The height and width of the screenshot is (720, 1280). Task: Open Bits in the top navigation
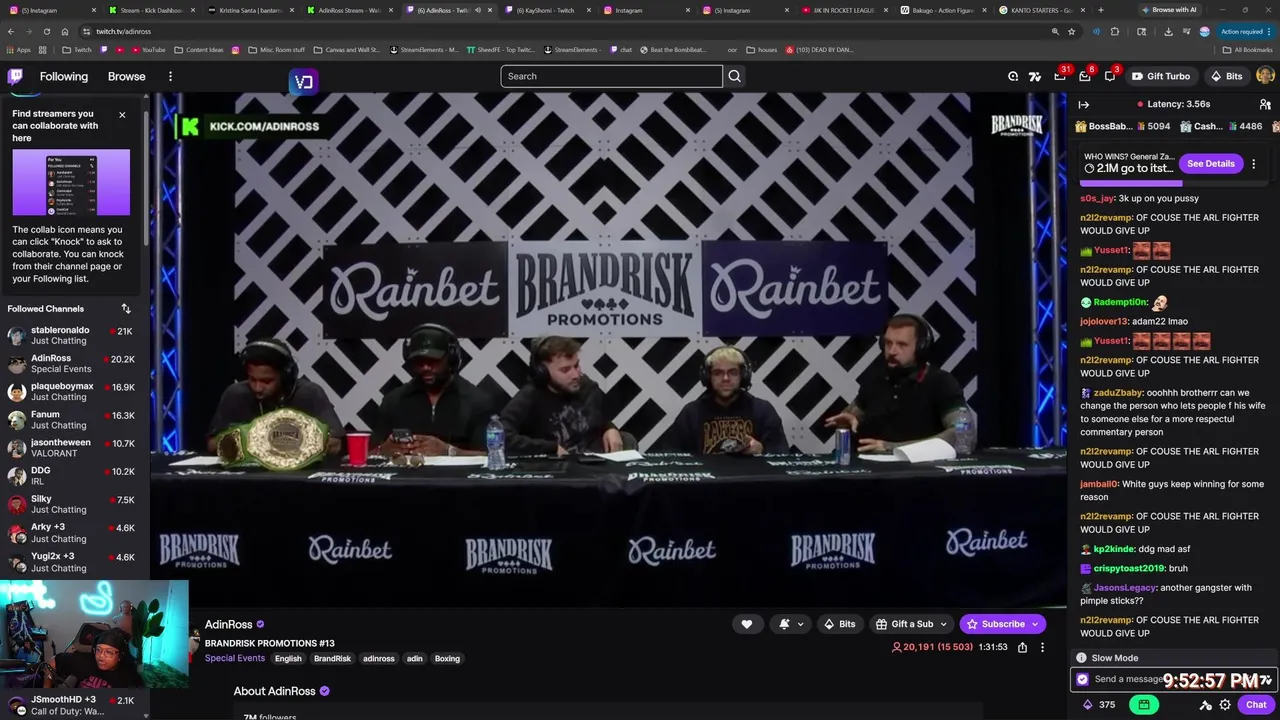[1226, 76]
